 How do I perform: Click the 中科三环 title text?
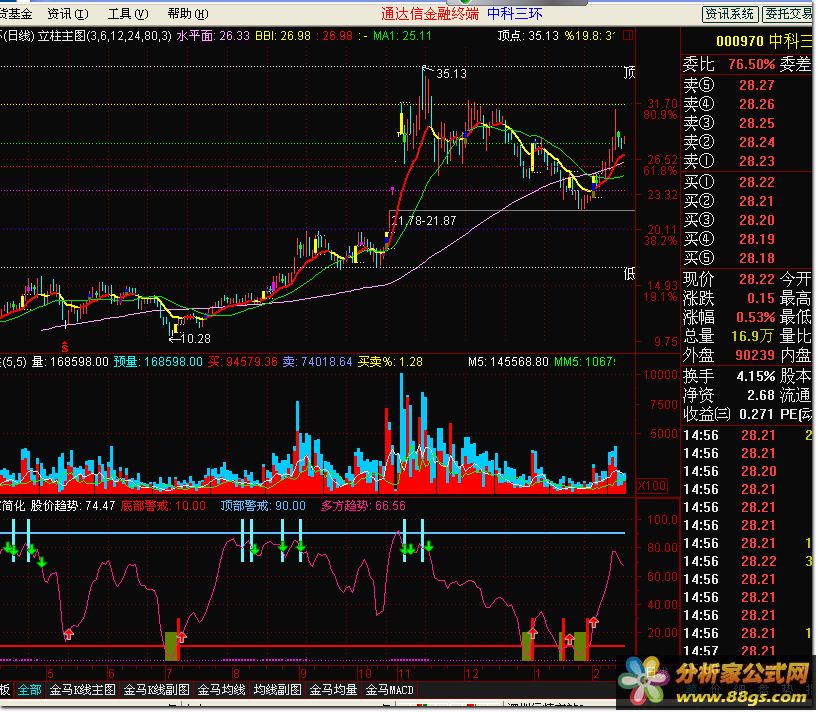515,14
